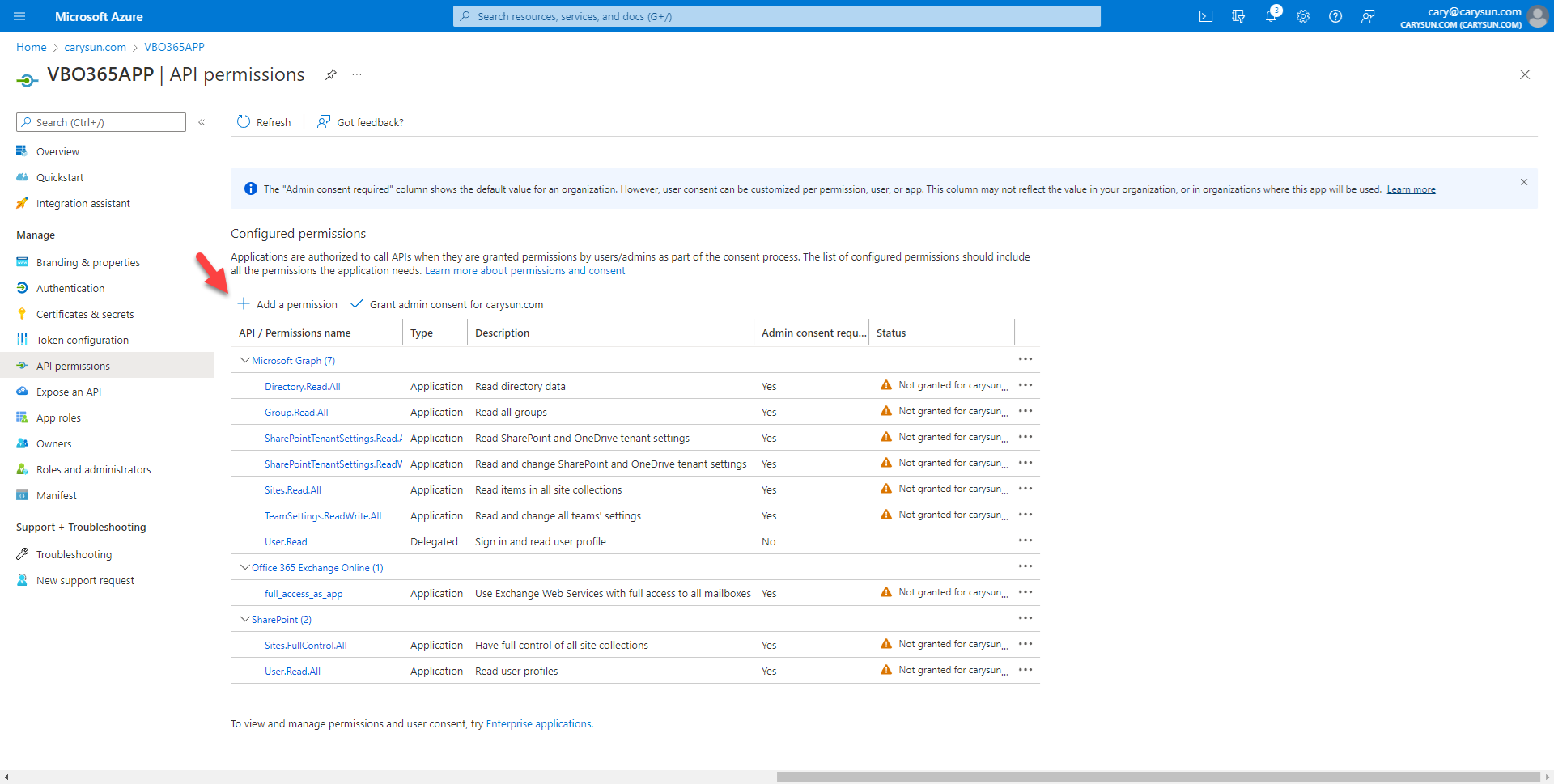1554x784 pixels.
Task: Open Directories and subscriptions filter icon
Action: coord(1238,16)
